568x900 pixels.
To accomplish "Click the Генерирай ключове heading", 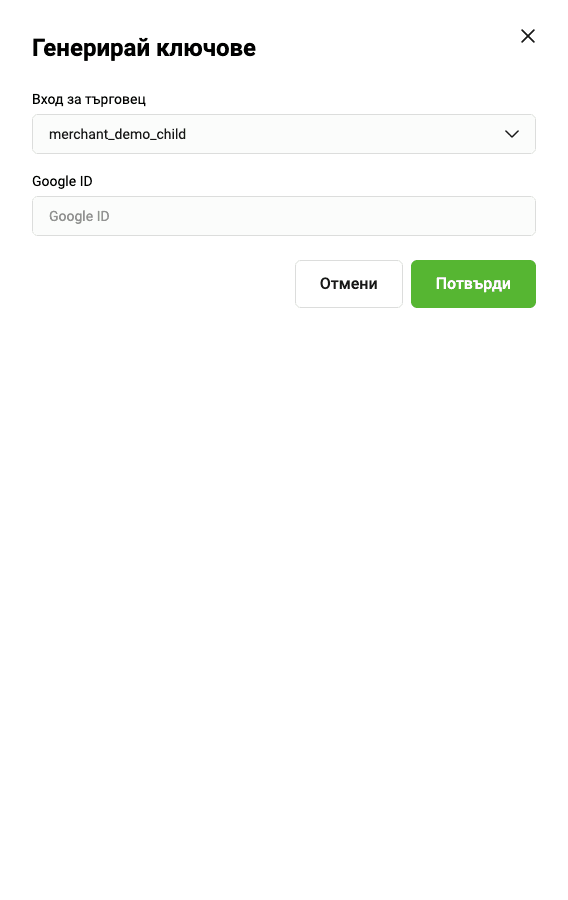I will (144, 48).
